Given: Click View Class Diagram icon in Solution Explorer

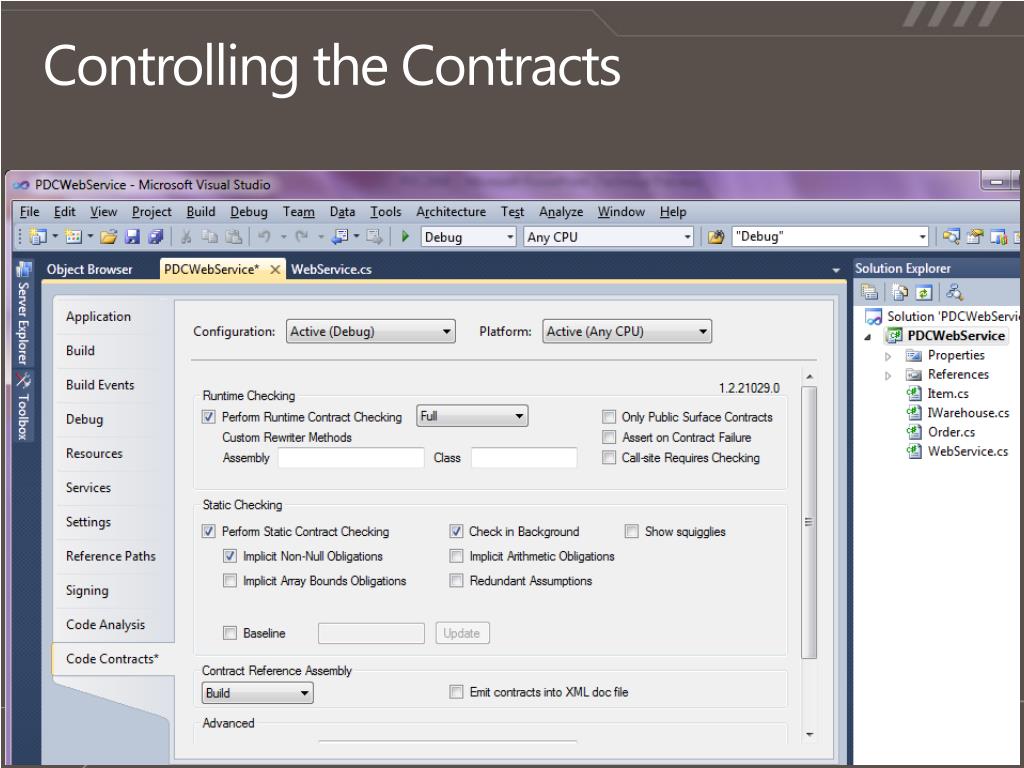Looking at the screenshot, I should pos(954,292).
